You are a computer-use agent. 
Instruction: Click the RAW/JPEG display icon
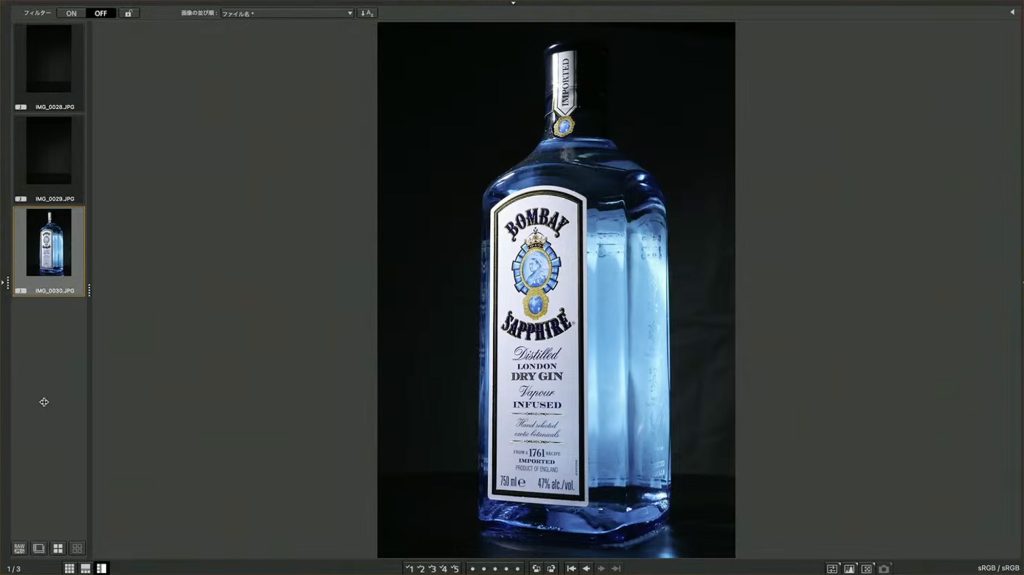[19, 548]
